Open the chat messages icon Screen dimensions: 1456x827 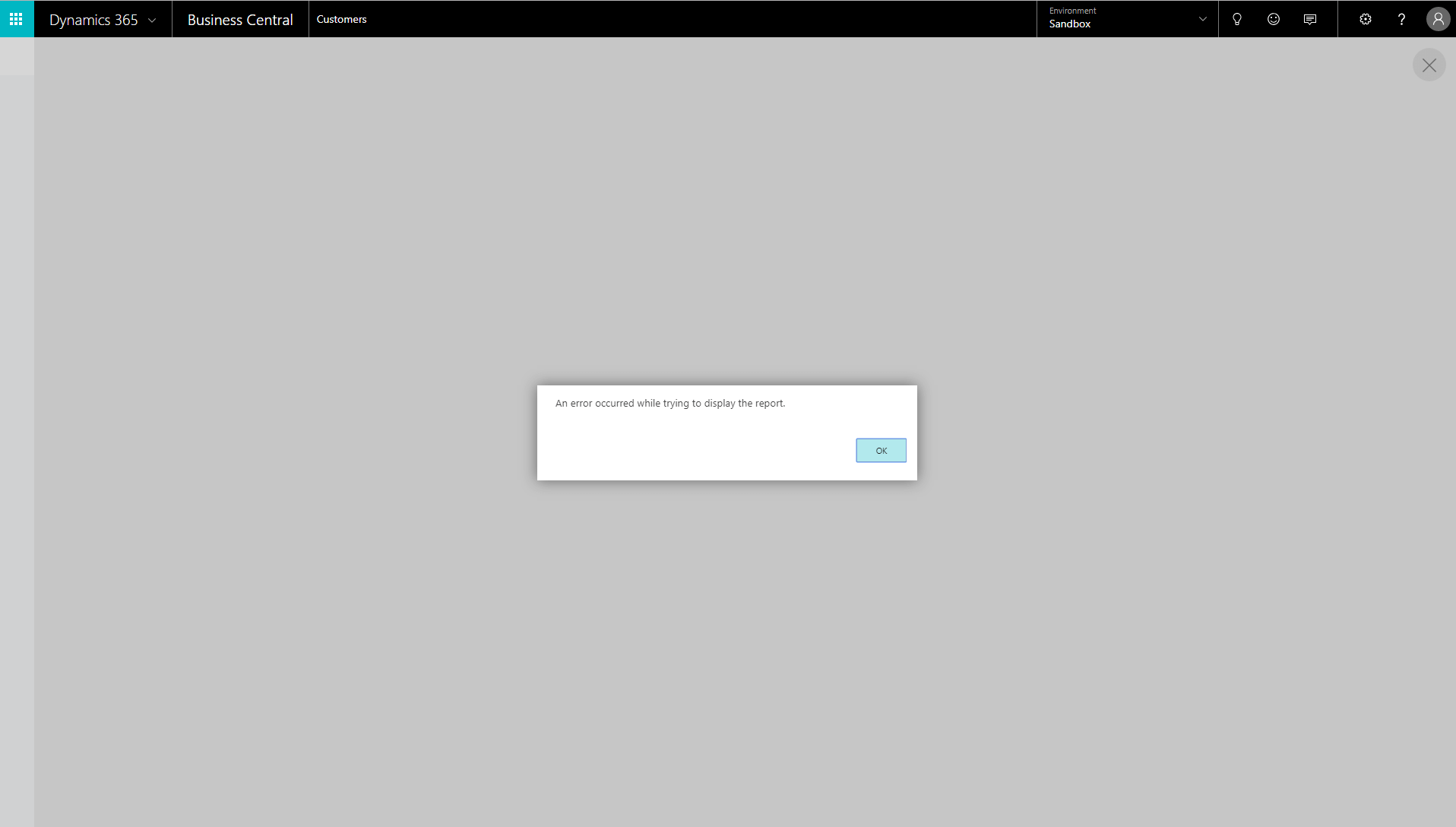coord(1310,19)
